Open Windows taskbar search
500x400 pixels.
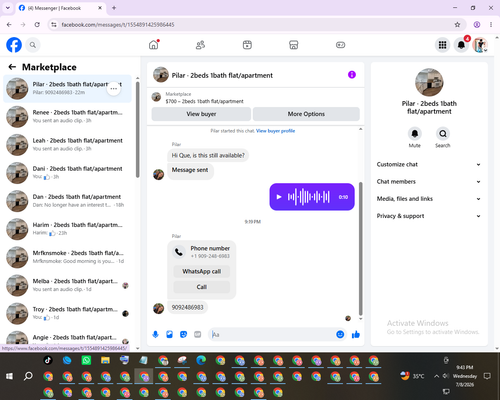point(28,376)
